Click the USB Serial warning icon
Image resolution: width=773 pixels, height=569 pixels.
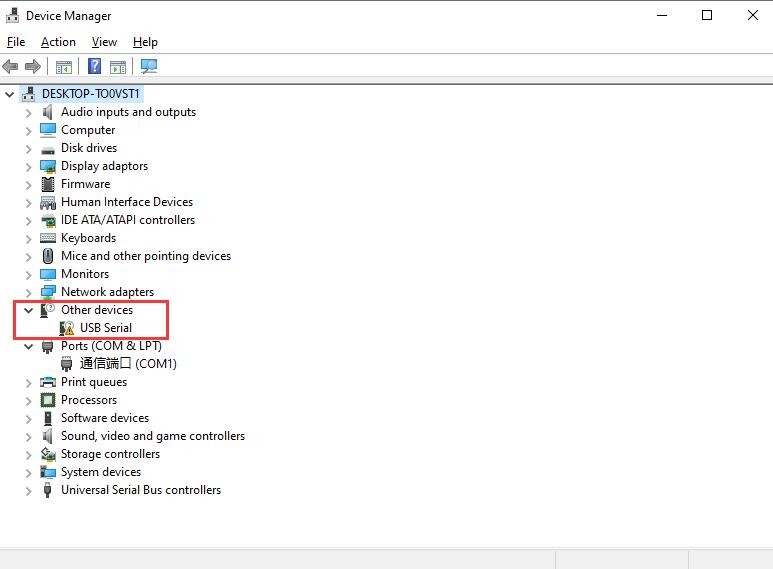67,328
